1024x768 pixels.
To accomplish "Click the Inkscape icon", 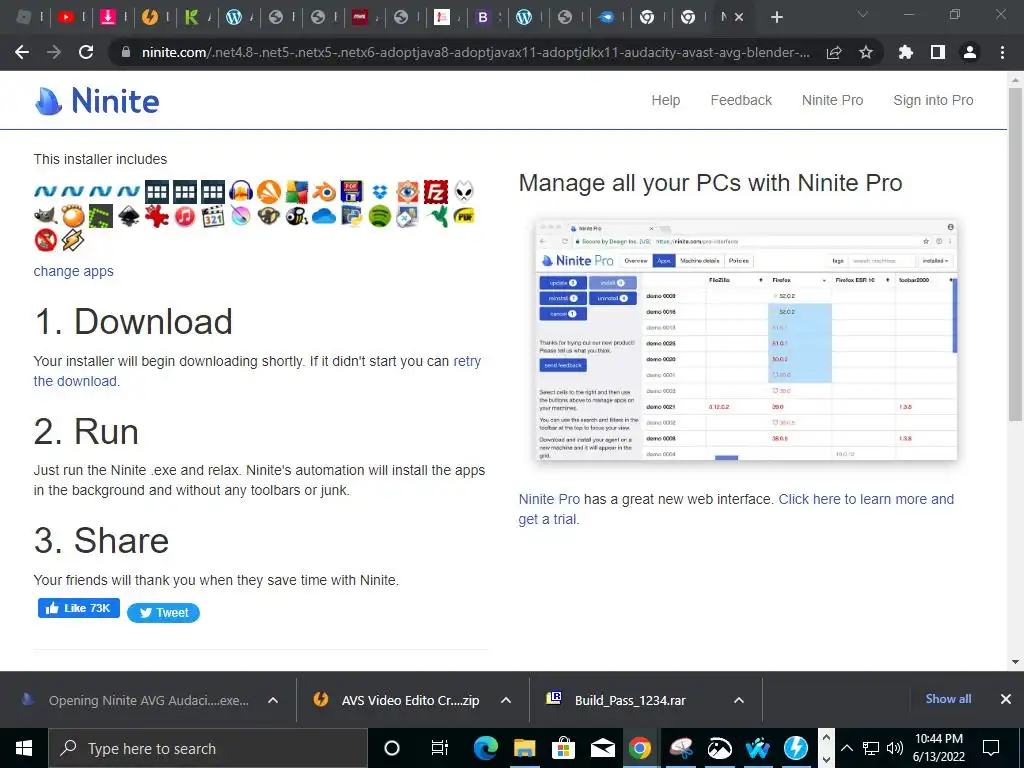I will click(129, 216).
